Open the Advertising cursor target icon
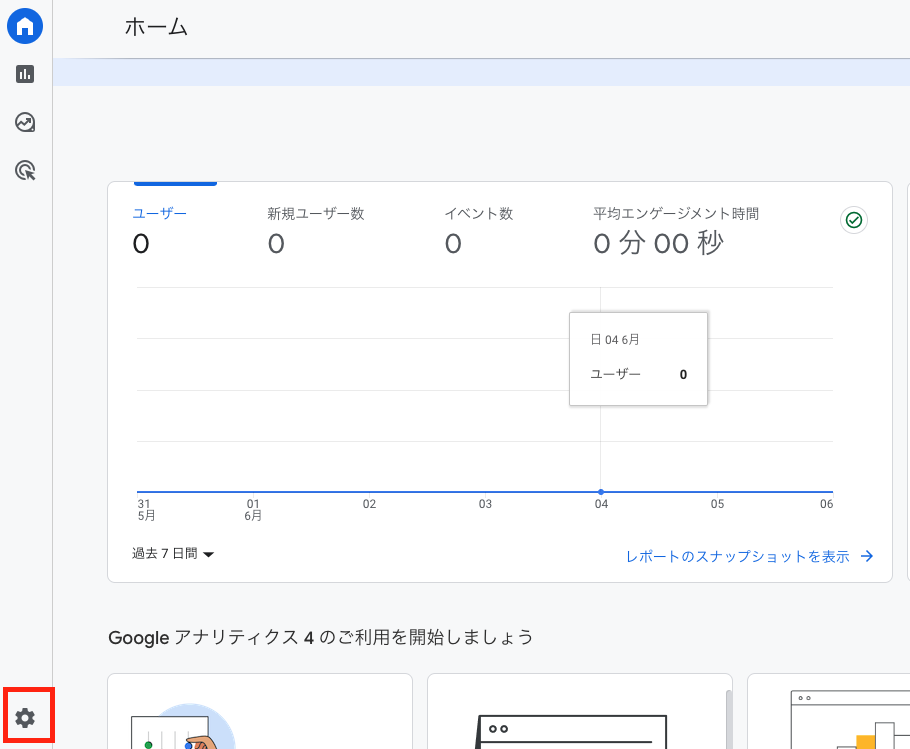 pyautogui.click(x=25, y=171)
